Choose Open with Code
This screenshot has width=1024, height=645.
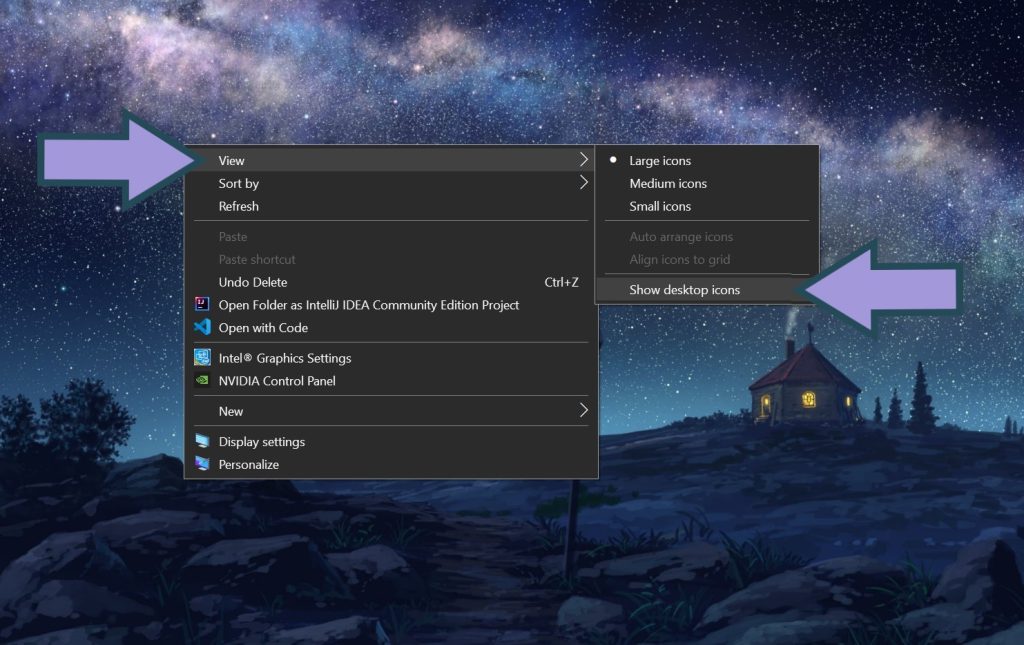(262, 328)
